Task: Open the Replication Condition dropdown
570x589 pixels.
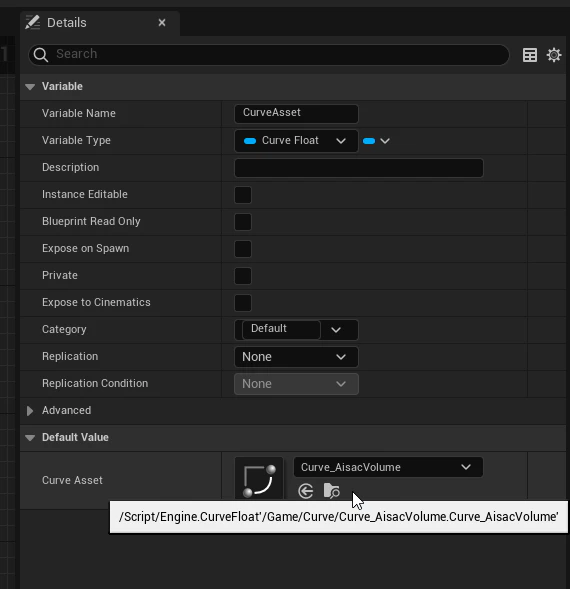Action: tap(296, 384)
